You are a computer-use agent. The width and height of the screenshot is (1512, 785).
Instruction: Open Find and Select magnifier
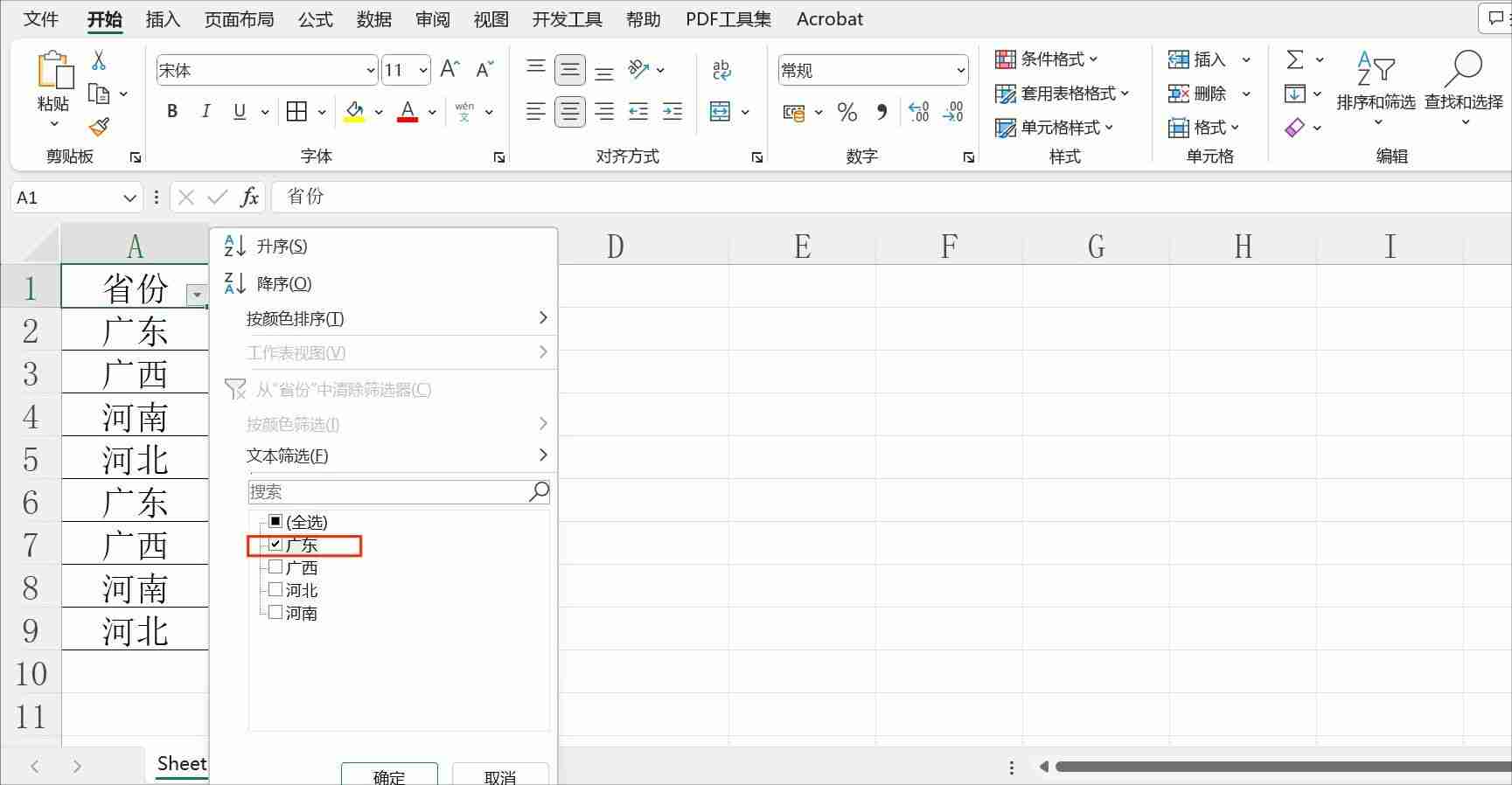tap(1464, 87)
